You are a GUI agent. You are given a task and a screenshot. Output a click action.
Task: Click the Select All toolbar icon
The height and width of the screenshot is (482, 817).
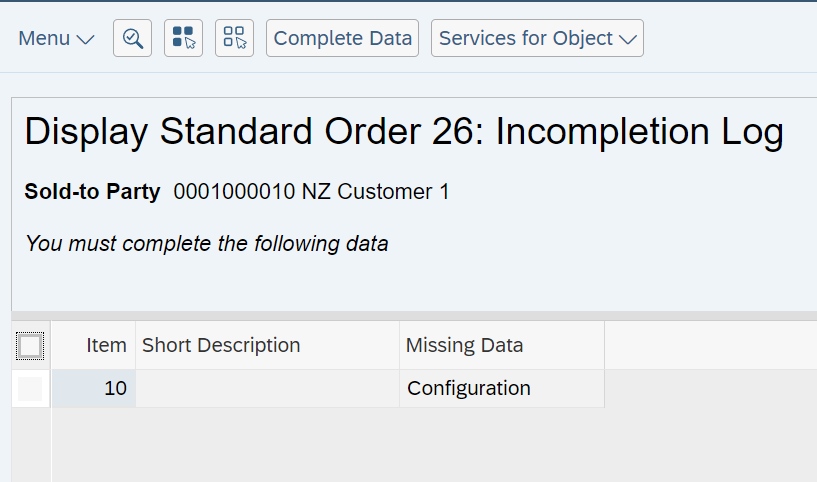click(183, 38)
